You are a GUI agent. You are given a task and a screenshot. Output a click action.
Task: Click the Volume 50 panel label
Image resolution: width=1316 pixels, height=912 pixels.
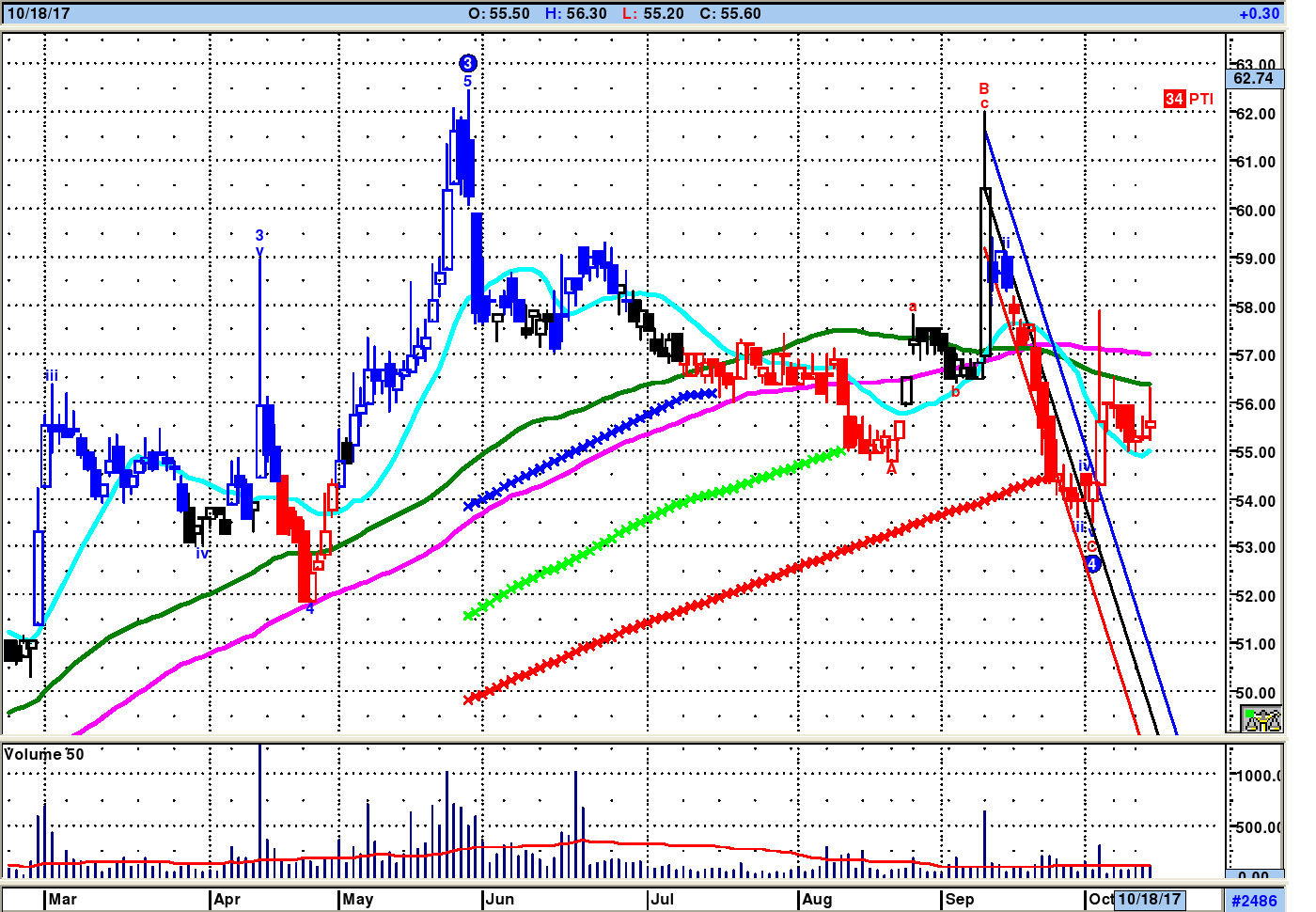(44, 754)
